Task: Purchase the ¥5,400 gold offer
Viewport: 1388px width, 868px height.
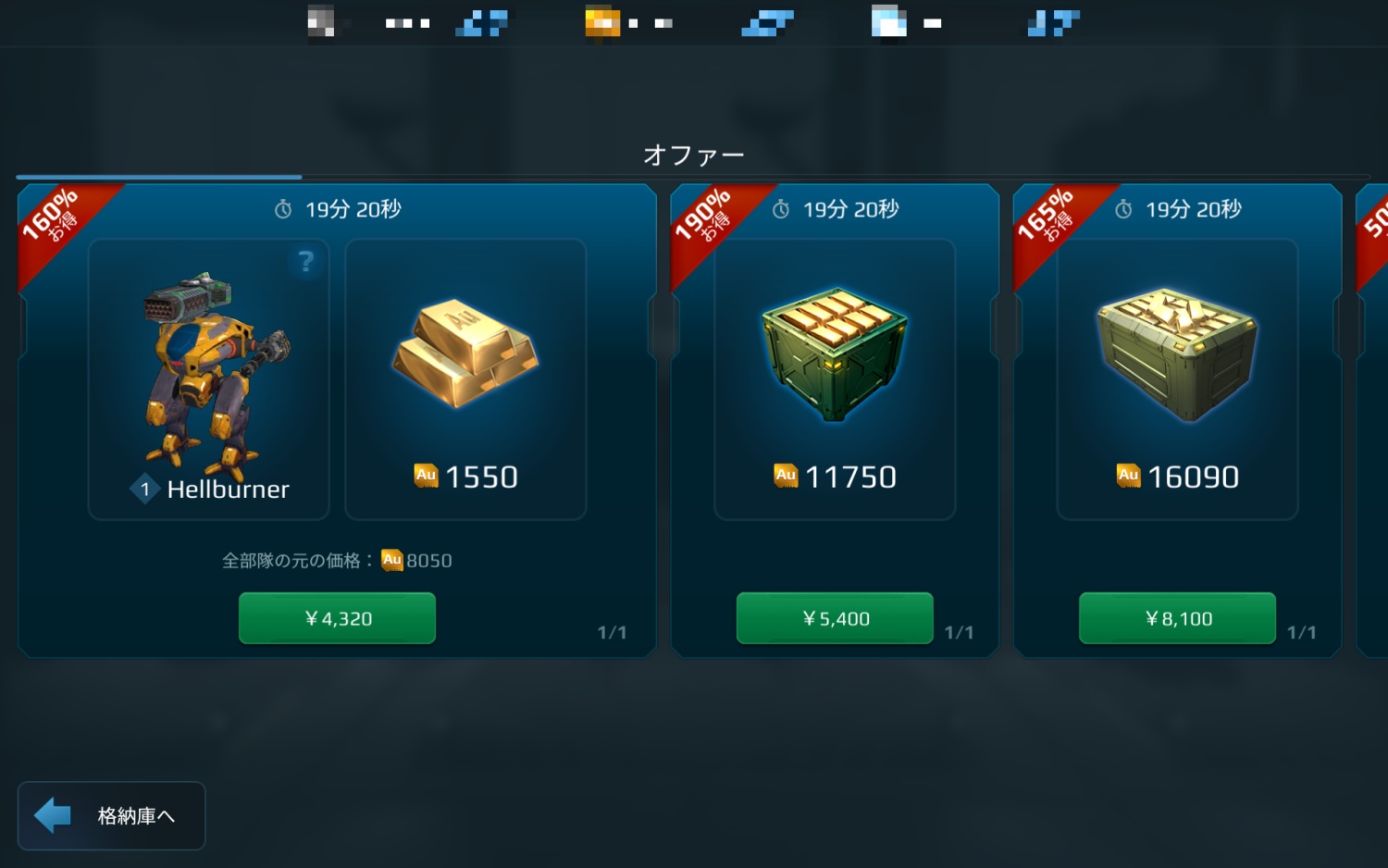Action: click(x=835, y=618)
